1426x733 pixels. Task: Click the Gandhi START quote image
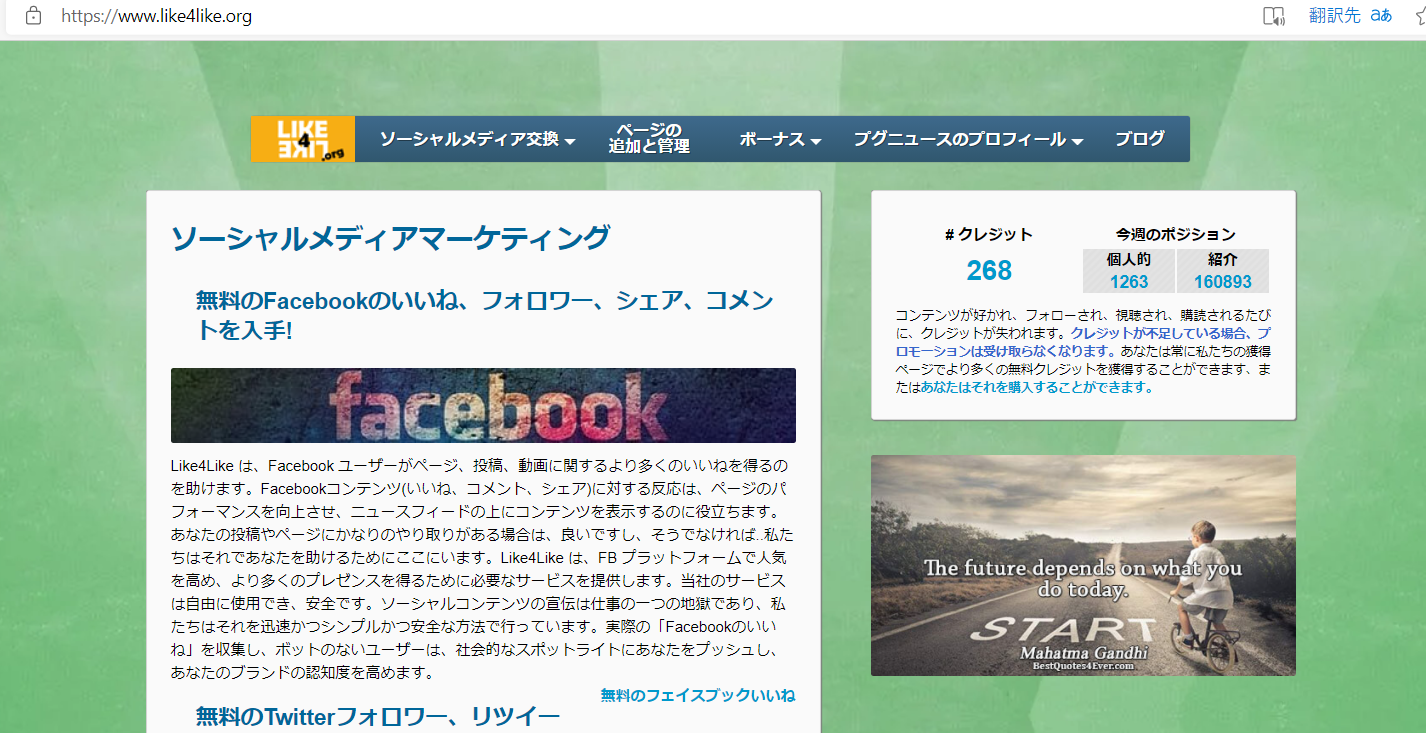(x=1083, y=566)
